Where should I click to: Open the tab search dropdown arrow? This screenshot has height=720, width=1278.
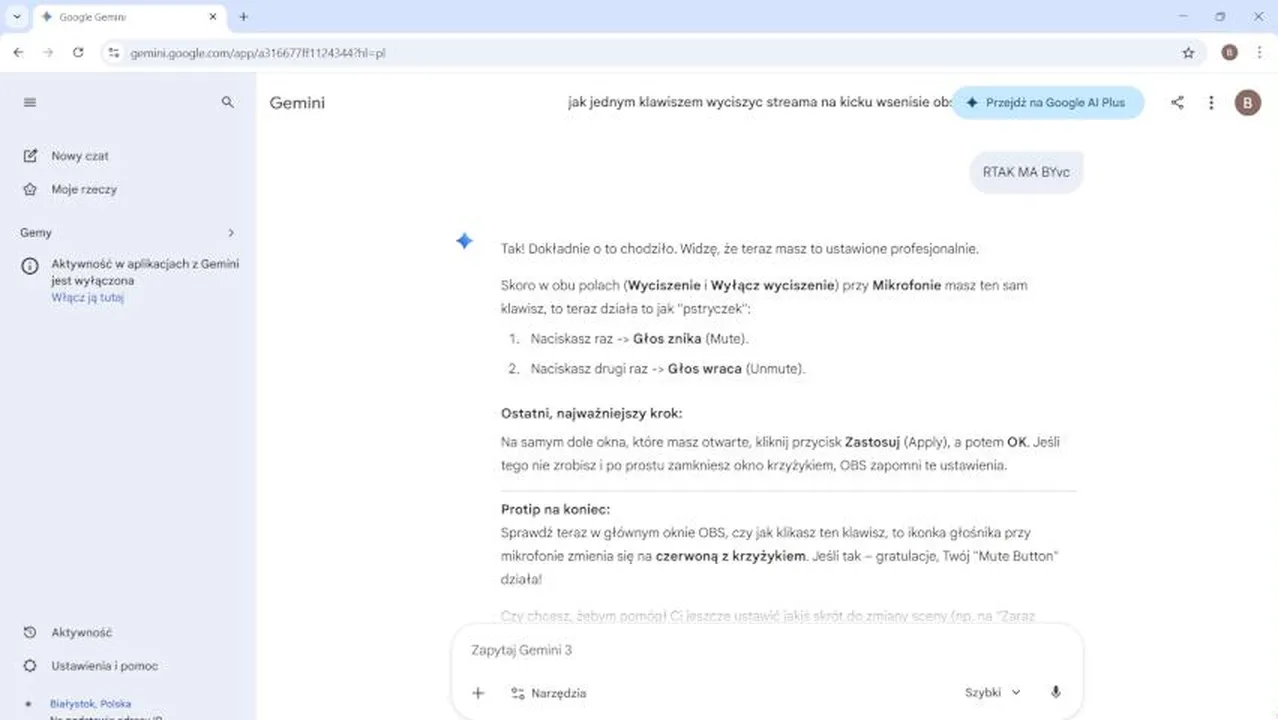(17, 17)
